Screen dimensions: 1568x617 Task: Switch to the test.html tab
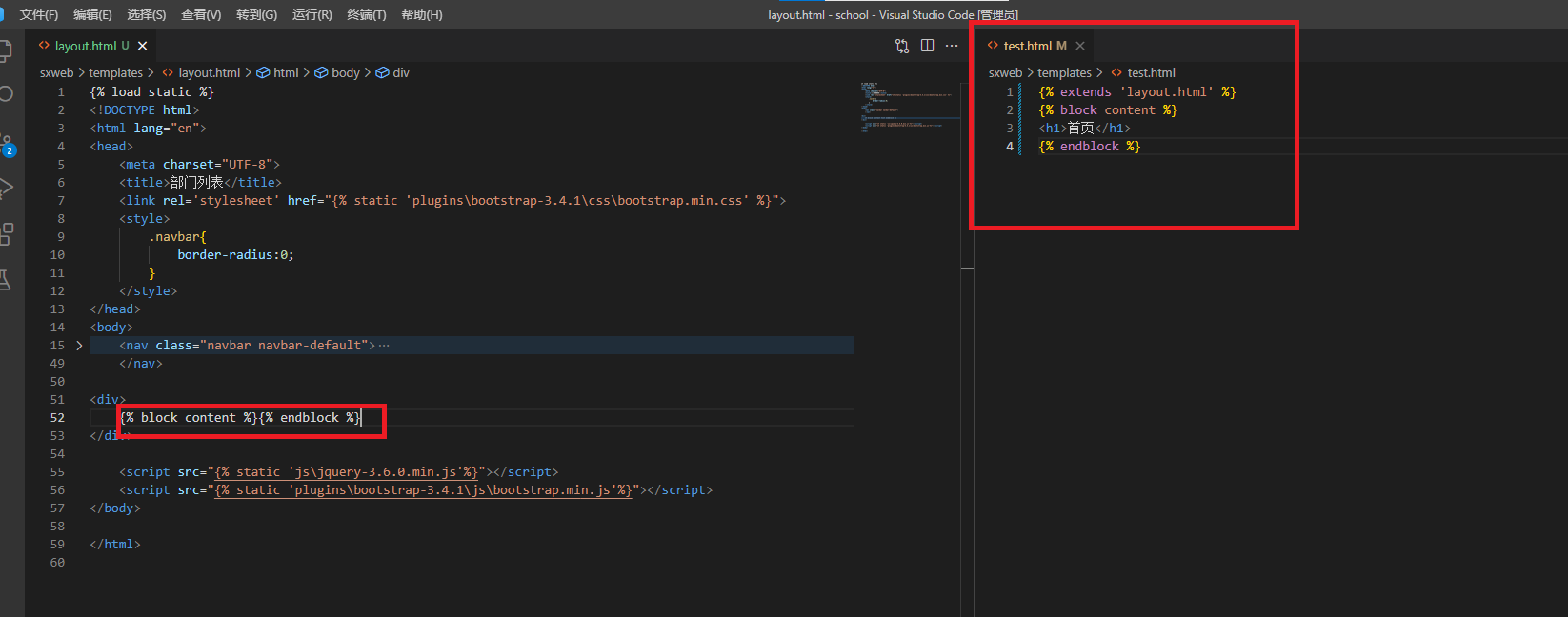click(1027, 46)
